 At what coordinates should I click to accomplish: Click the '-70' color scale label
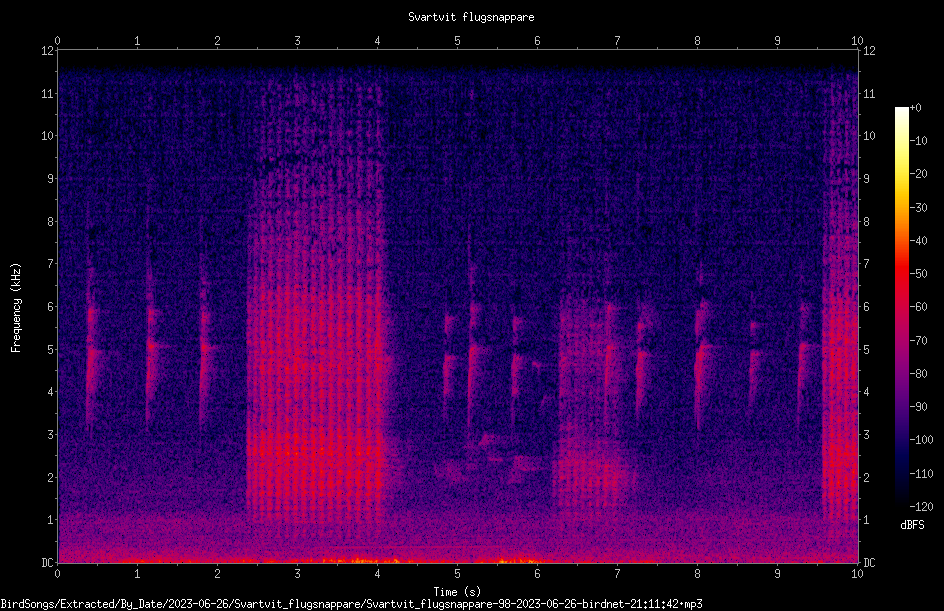coord(918,341)
